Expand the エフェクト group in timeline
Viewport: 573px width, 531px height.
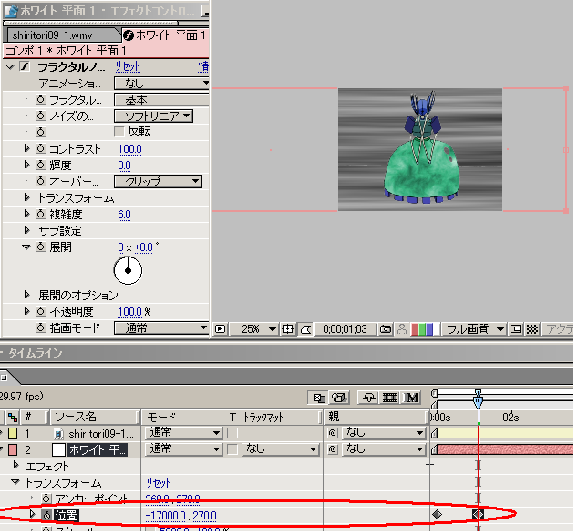tap(16, 465)
